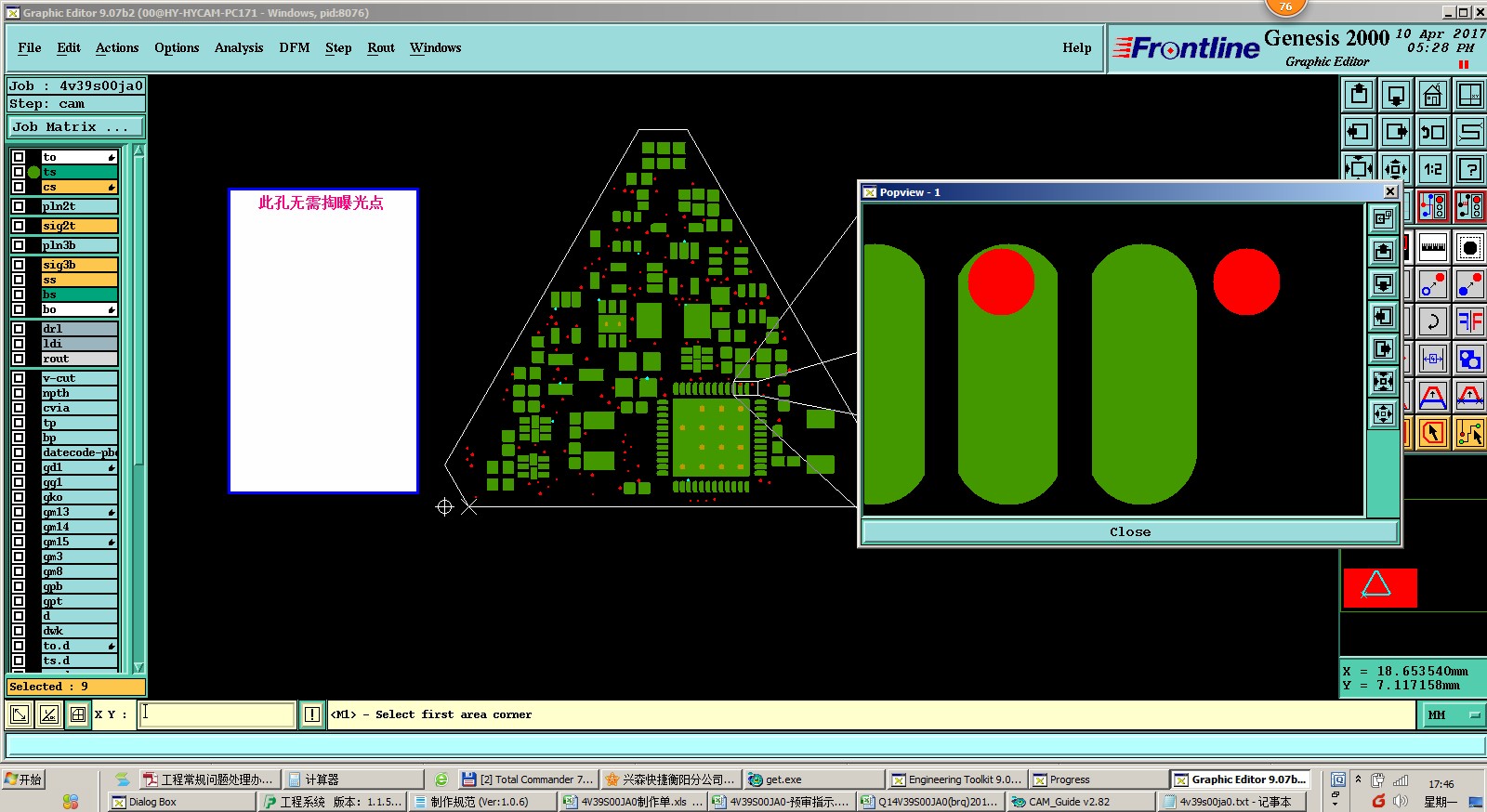Open the File menu
This screenshot has height=812, width=1487.
tap(30, 47)
